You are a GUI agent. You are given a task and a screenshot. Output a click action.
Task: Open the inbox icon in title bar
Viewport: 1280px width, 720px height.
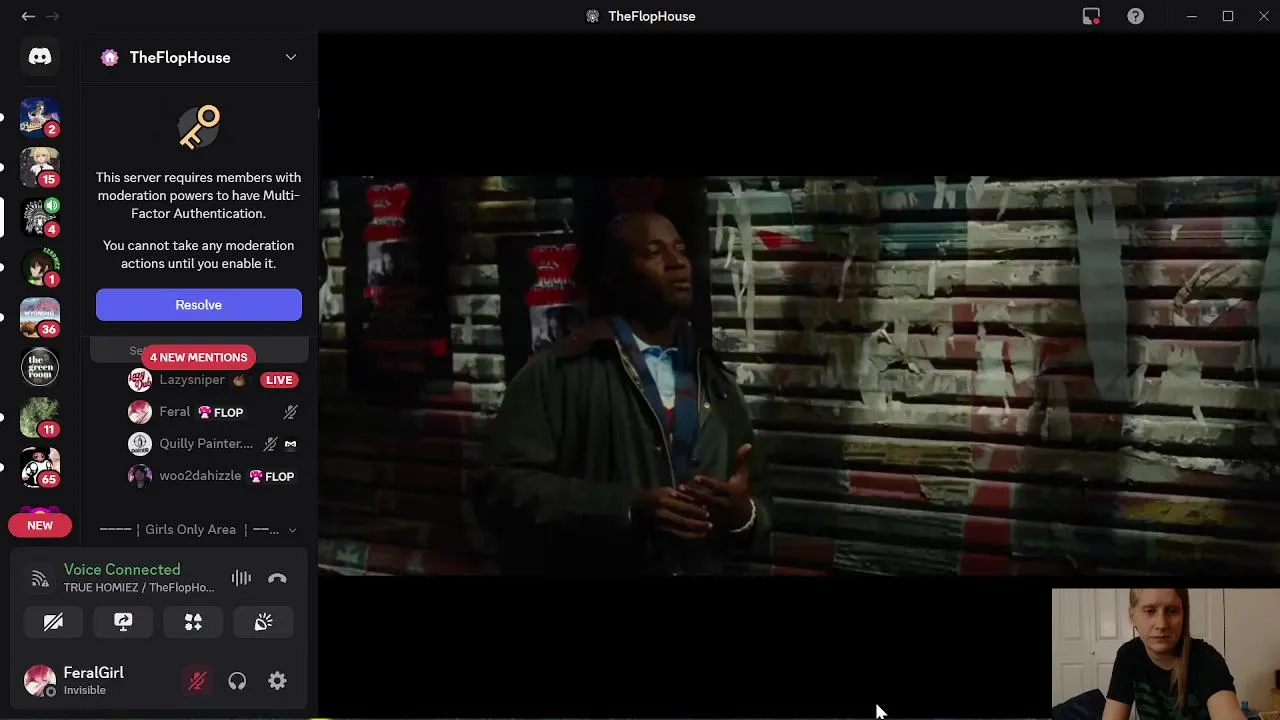(x=1091, y=16)
